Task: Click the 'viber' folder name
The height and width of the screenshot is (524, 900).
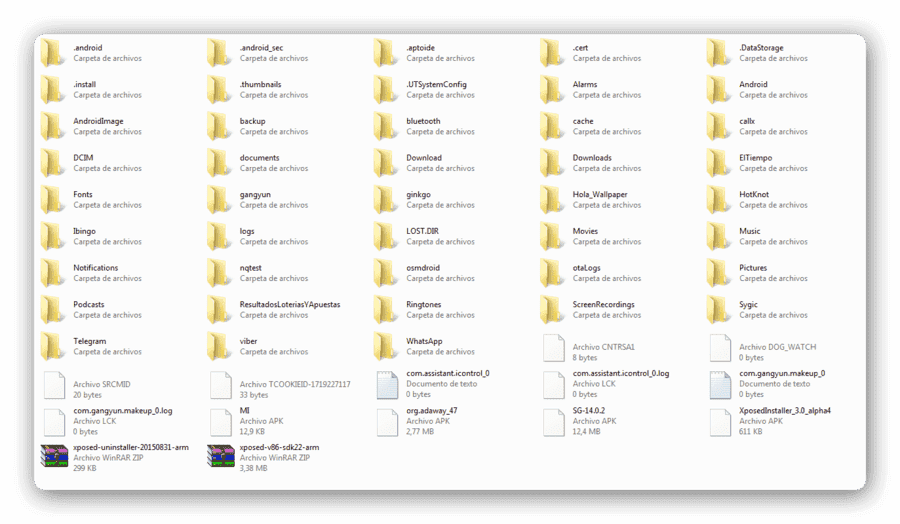Action: click(x=248, y=341)
